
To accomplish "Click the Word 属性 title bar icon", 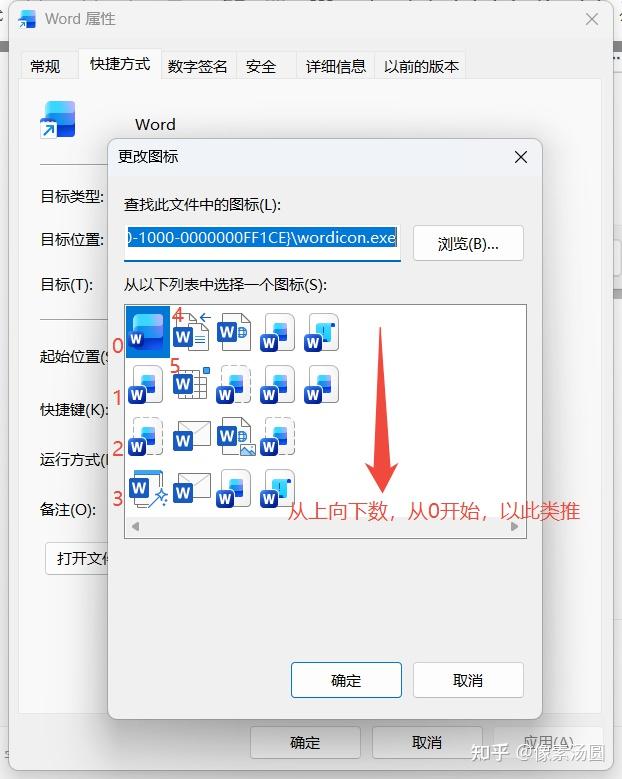I will coord(27,19).
